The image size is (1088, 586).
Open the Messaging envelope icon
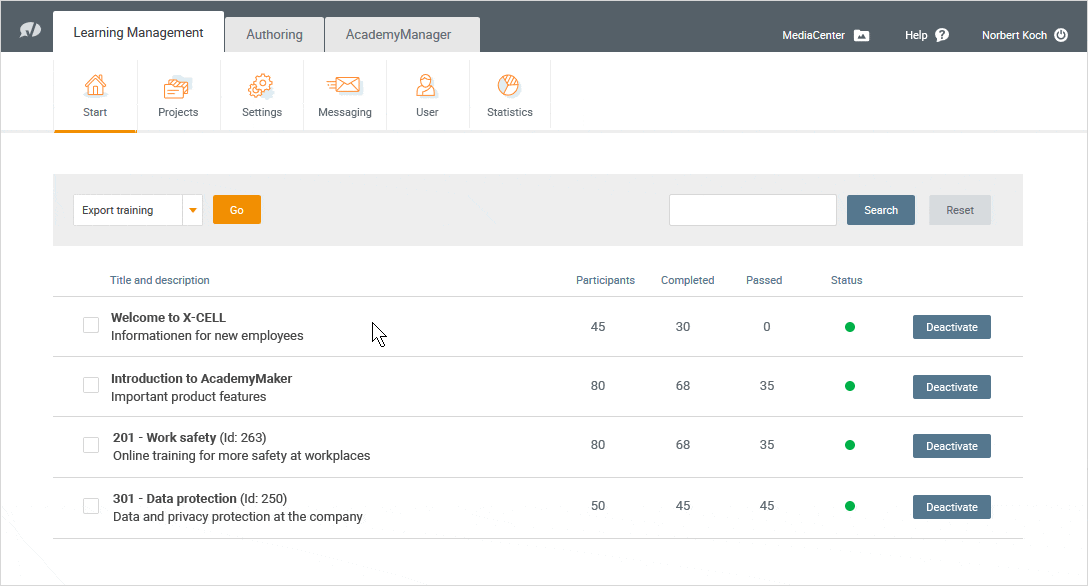[344, 85]
